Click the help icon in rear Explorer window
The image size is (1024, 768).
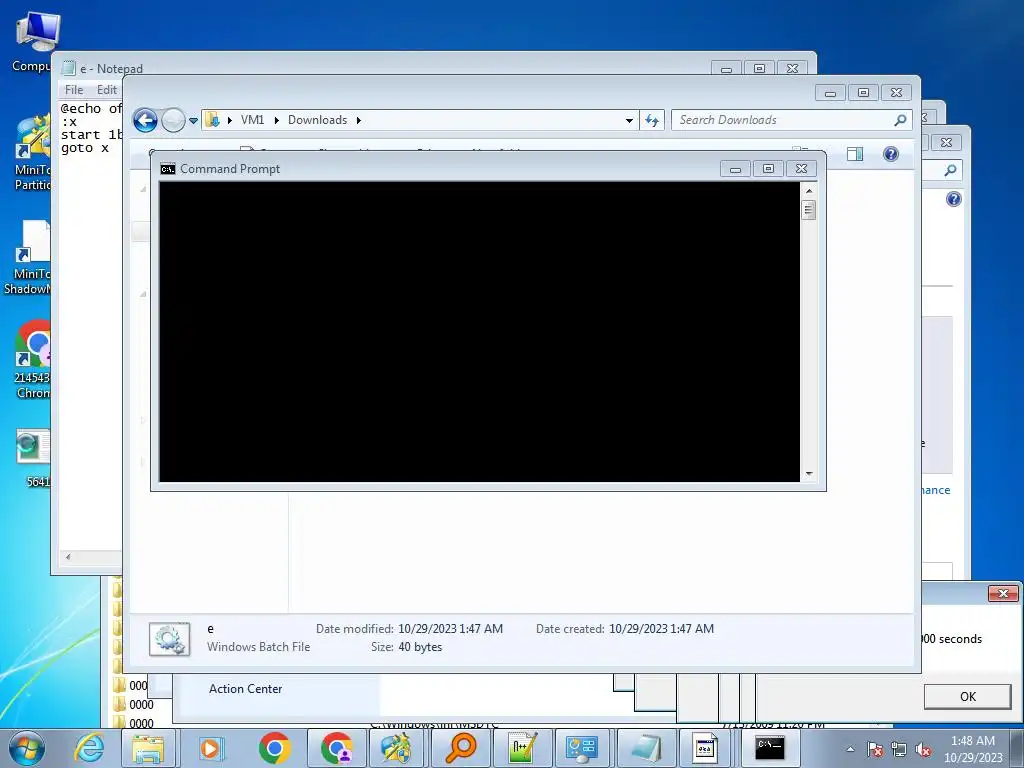(x=953, y=199)
